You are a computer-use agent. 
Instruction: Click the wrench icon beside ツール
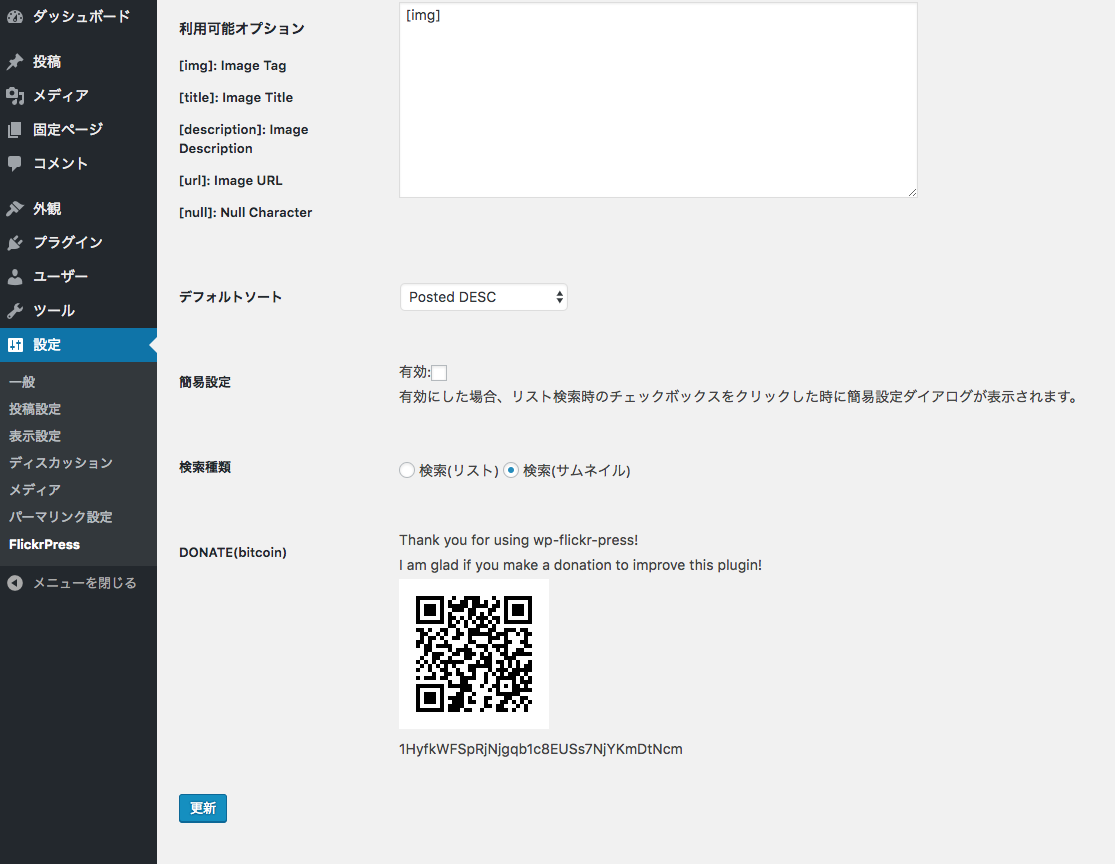15,311
